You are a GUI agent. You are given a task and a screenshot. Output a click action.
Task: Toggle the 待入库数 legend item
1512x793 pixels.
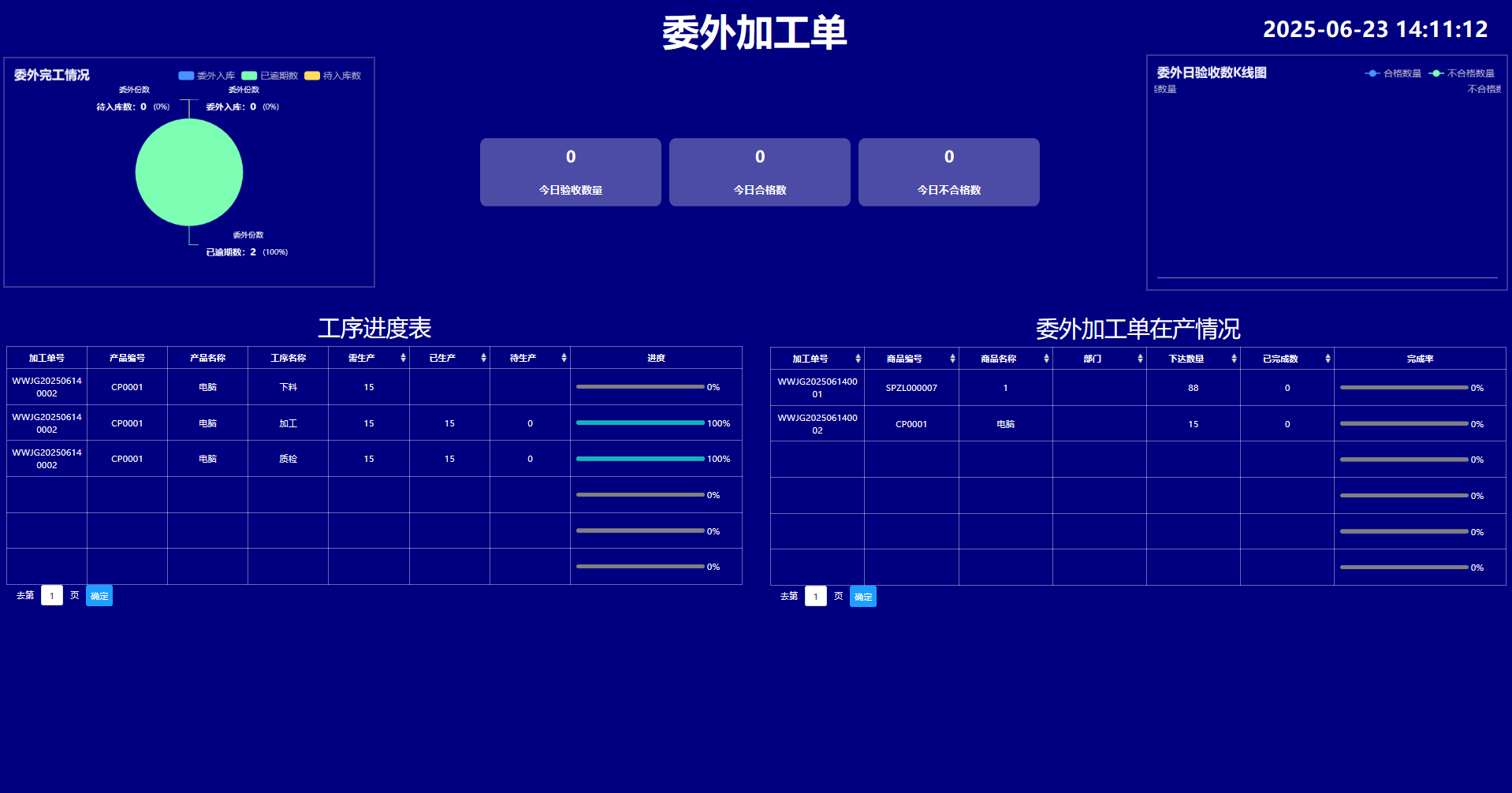point(334,75)
